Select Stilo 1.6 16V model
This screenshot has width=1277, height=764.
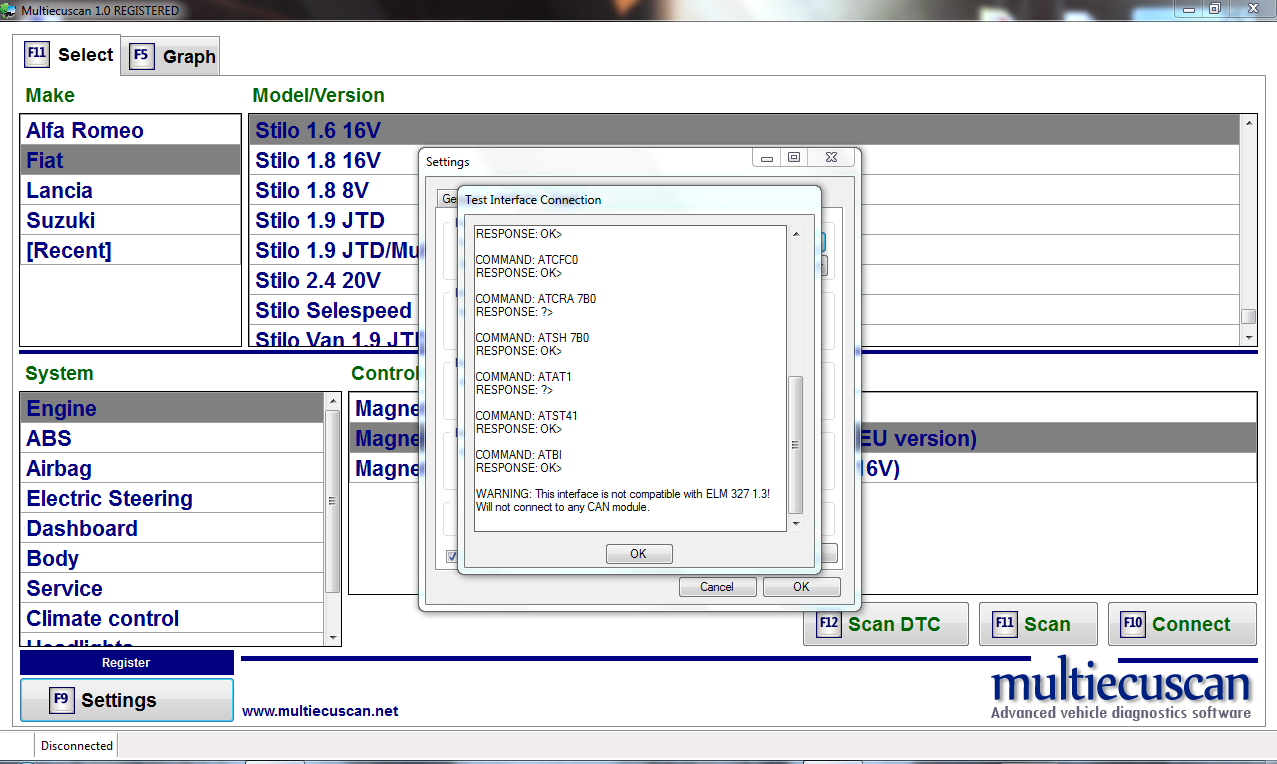click(745, 130)
